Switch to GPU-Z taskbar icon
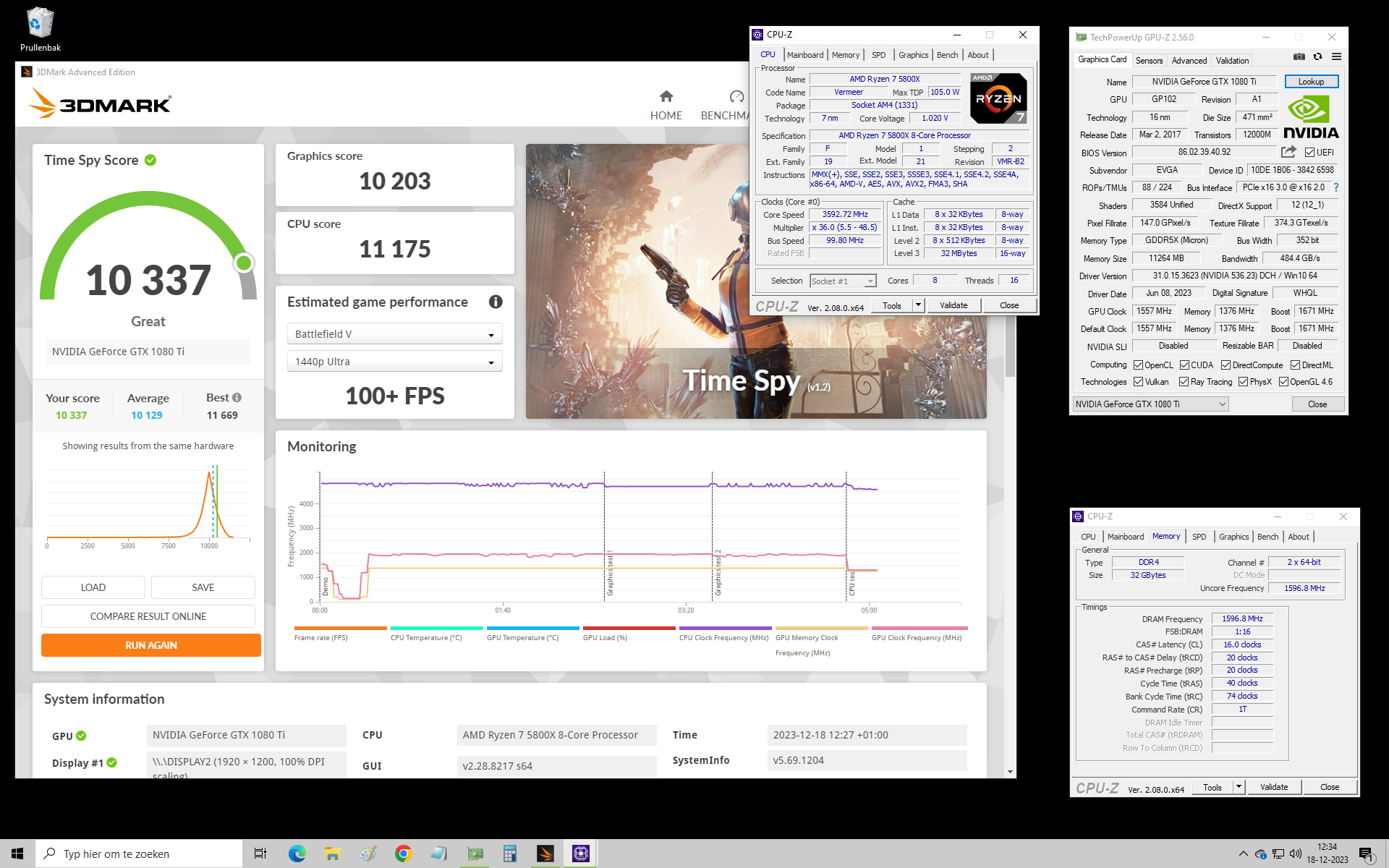Image resolution: width=1389 pixels, height=868 pixels. coord(475,854)
